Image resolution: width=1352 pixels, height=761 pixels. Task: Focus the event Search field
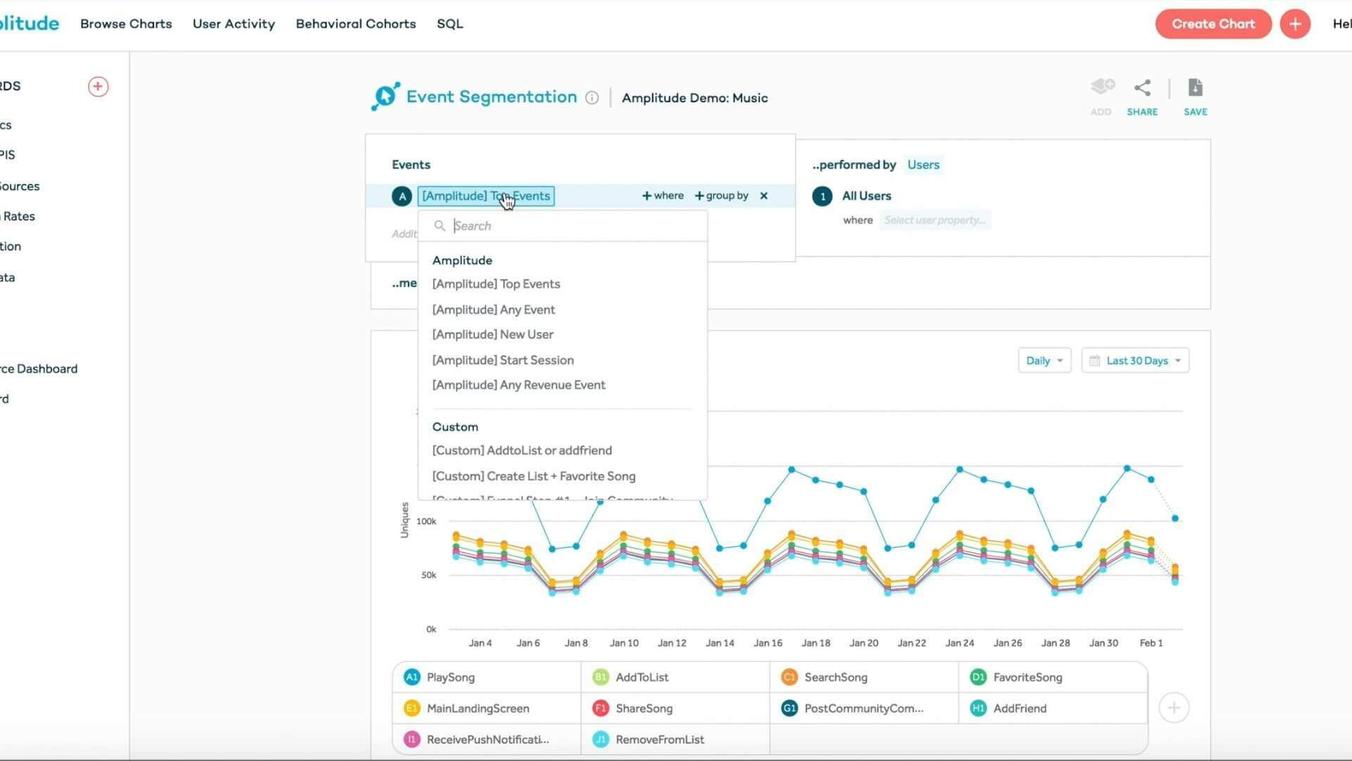563,226
